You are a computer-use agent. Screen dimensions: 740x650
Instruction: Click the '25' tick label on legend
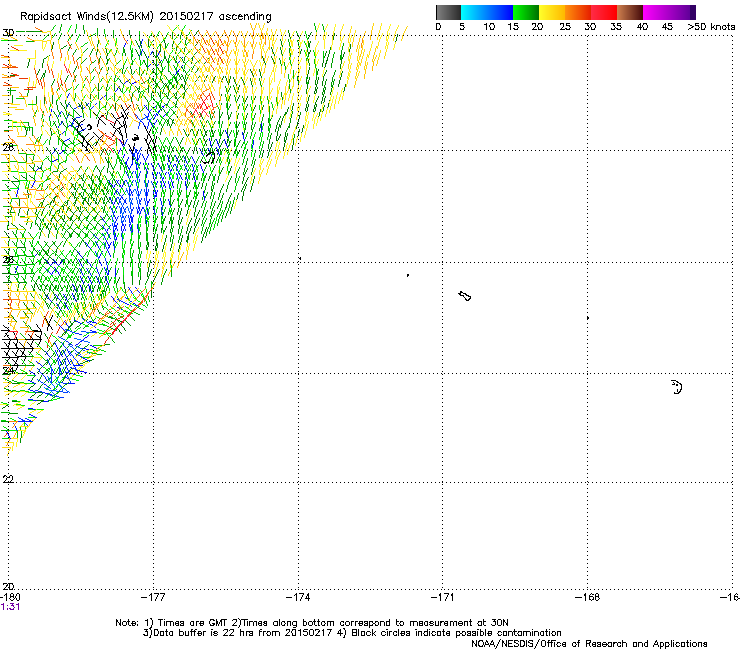(565, 27)
